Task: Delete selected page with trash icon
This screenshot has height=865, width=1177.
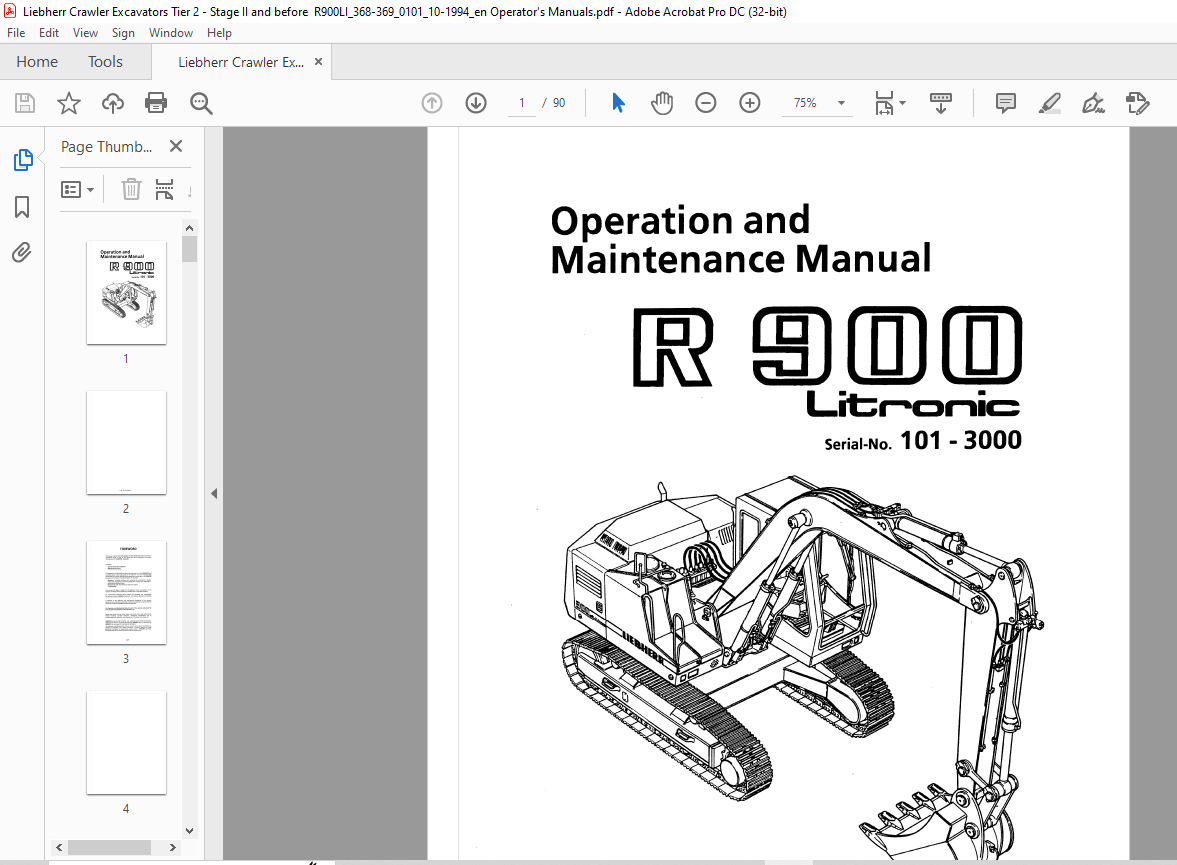Action: pos(131,189)
